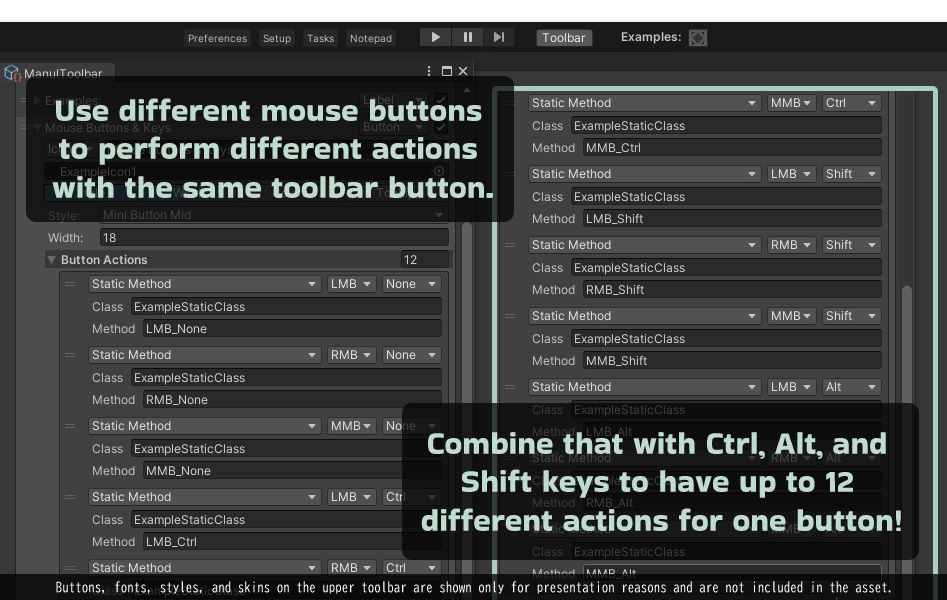This screenshot has height=600, width=947.
Task: Open the Shift modifier dropdown for MMB_Shift
Action: point(852,316)
